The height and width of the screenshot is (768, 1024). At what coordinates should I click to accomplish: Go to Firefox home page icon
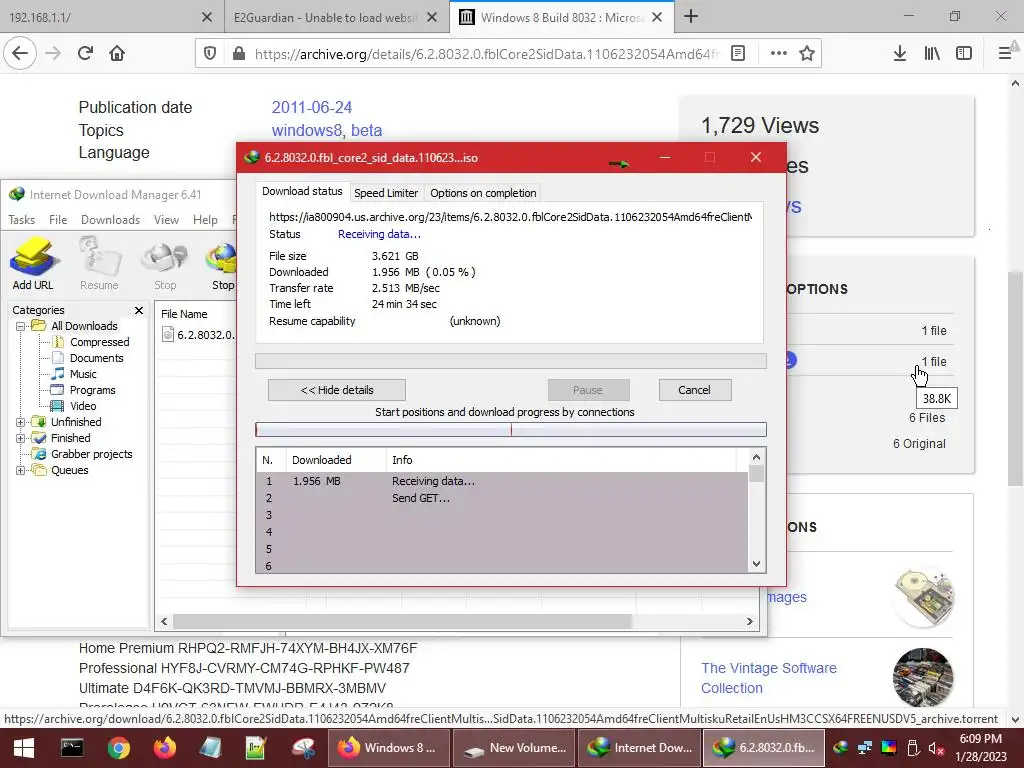[117, 54]
